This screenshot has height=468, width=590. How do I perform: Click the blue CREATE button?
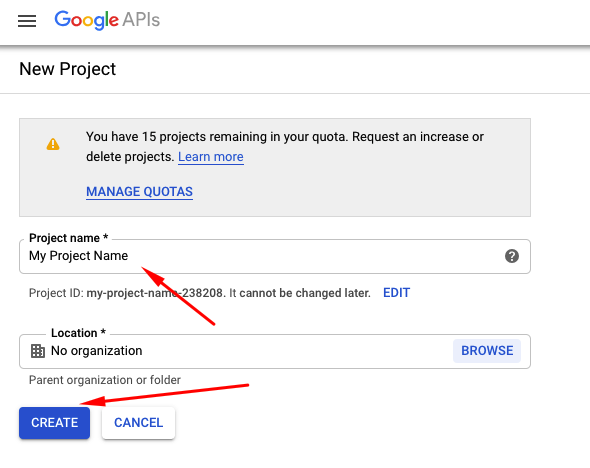click(55, 423)
